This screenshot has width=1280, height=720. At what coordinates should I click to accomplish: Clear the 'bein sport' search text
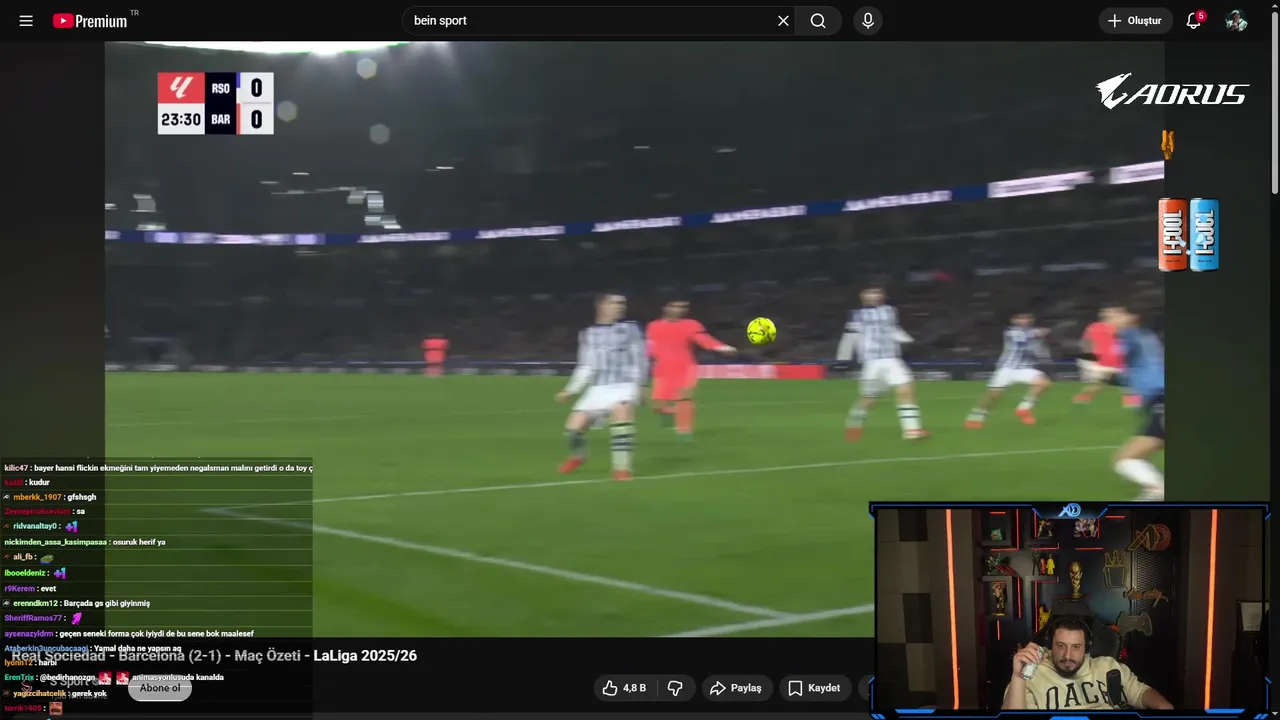[783, 21]
